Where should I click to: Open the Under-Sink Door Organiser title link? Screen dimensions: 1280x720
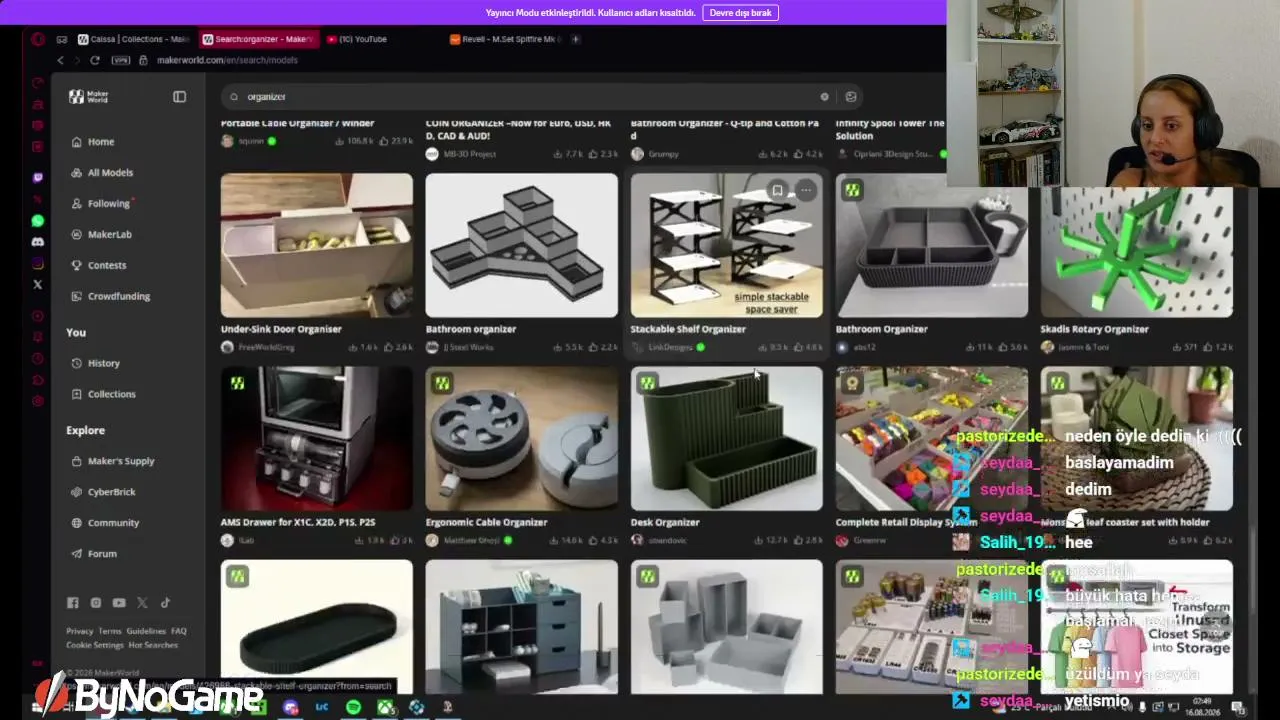281,329
